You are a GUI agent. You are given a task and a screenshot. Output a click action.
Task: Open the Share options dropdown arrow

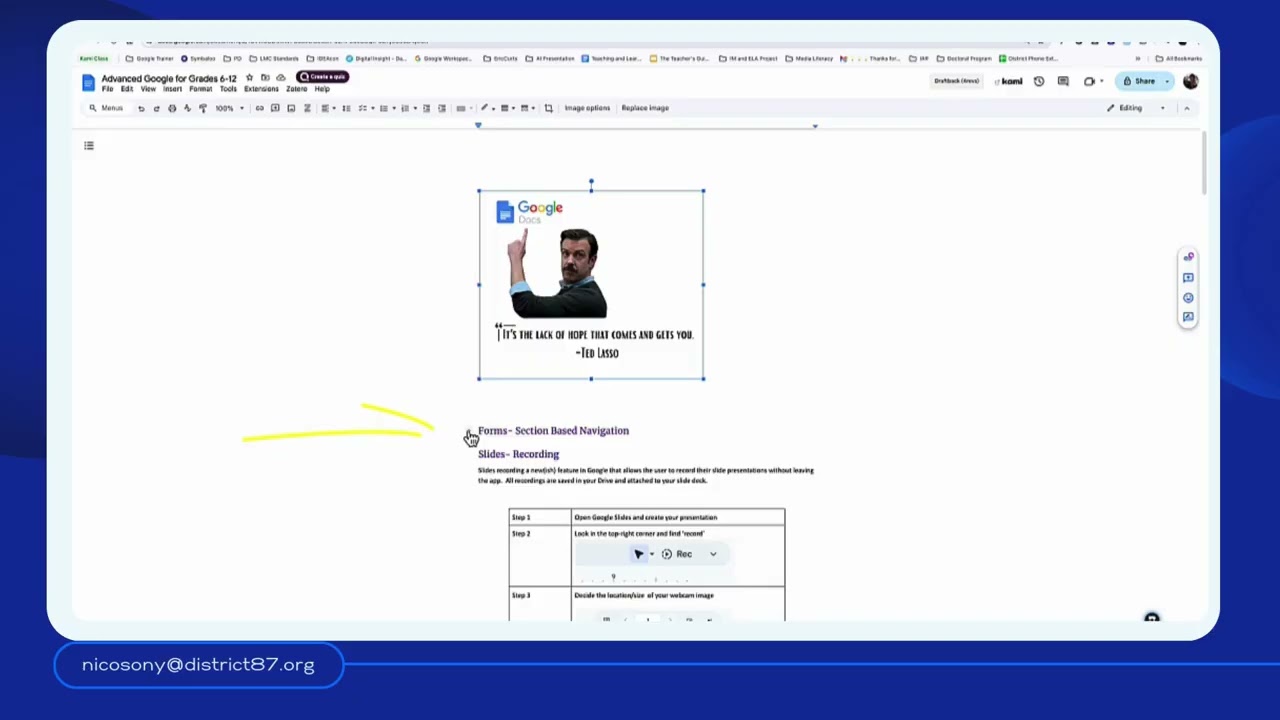1167,81
